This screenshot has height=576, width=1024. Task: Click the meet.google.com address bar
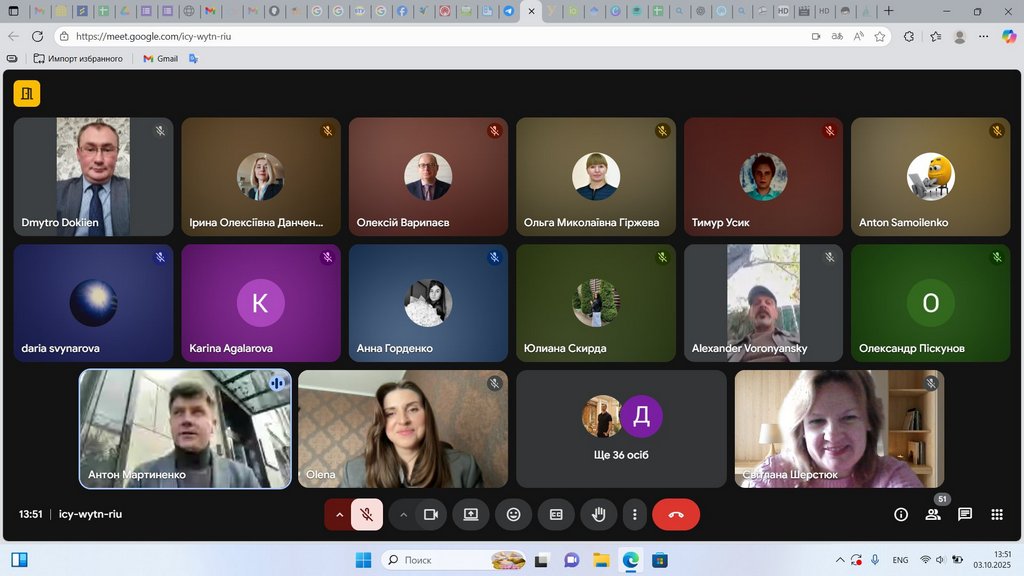pyautogui.click(x=400, y=36)
